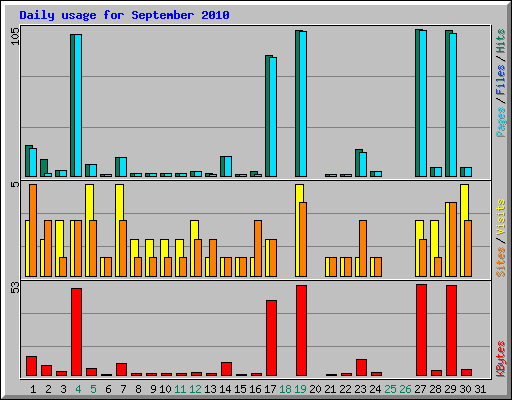Click the cyan hits bar for day 27
This screenshot has height=400, width=512.
click(423, 103)
